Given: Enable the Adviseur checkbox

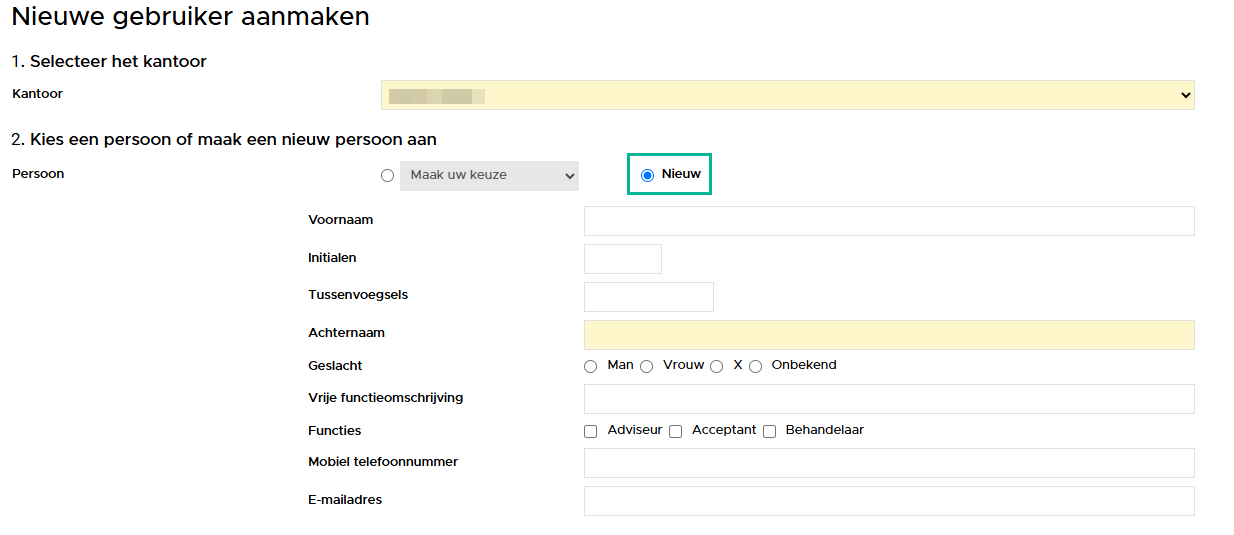Looking at the screenshot, I should coord(591,432).
